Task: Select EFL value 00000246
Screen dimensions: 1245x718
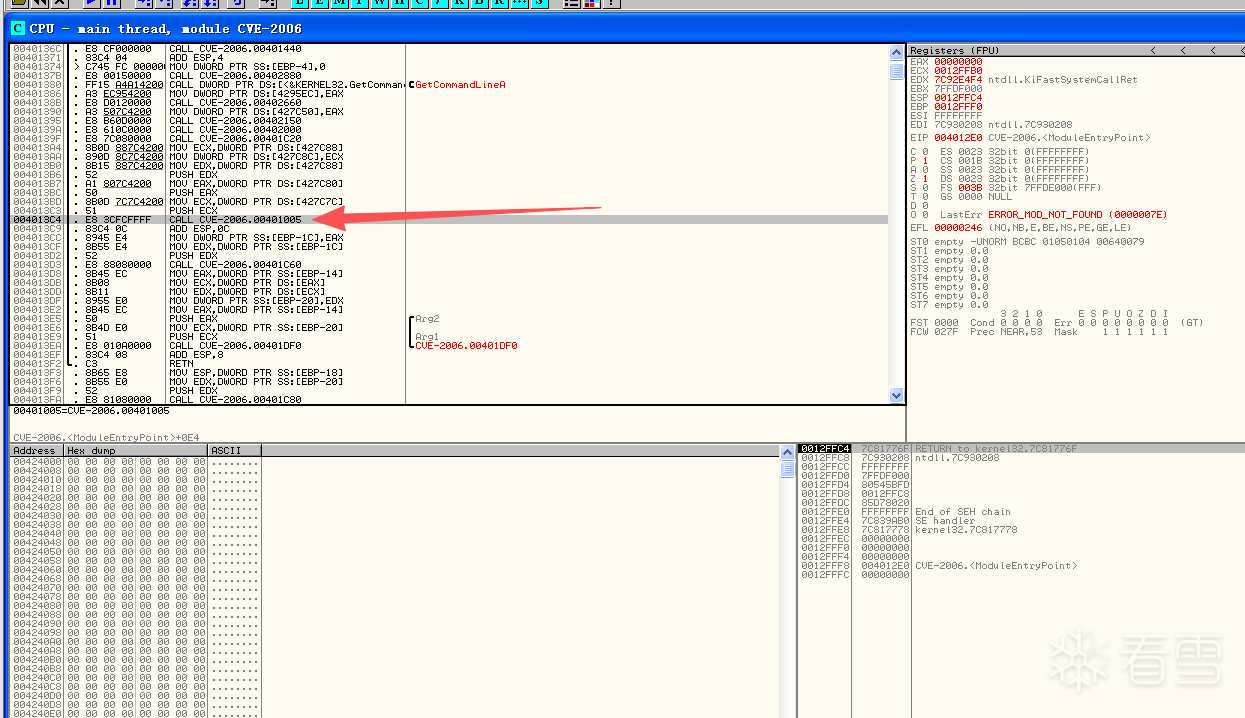Action: tap(958, 228)
